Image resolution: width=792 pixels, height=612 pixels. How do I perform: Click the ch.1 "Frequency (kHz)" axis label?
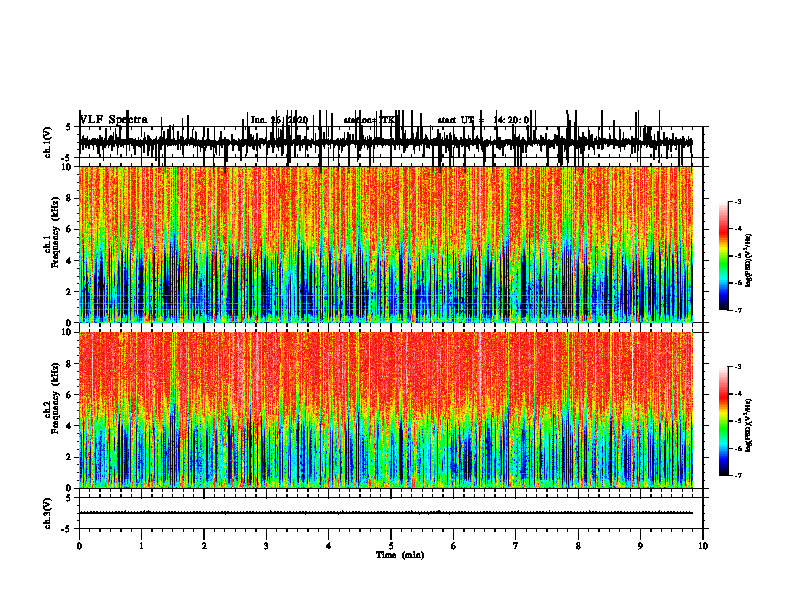pyautogui.click(x=55, y=233)
